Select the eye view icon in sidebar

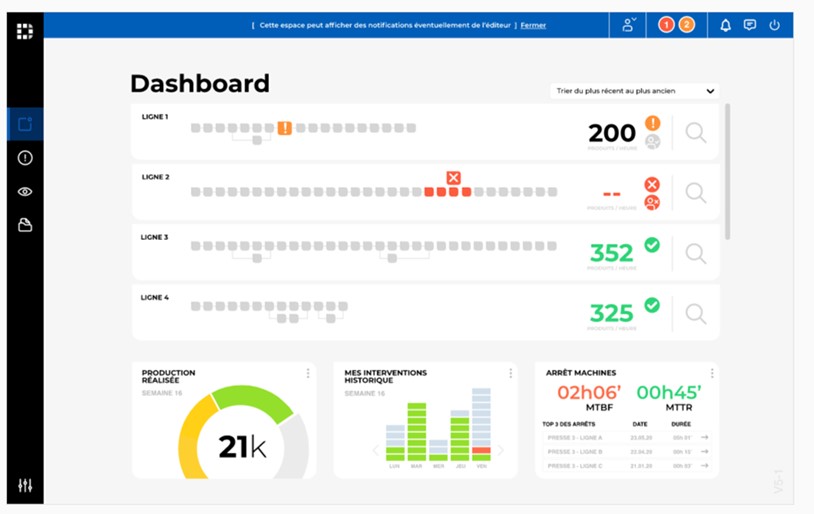[25, 191]
